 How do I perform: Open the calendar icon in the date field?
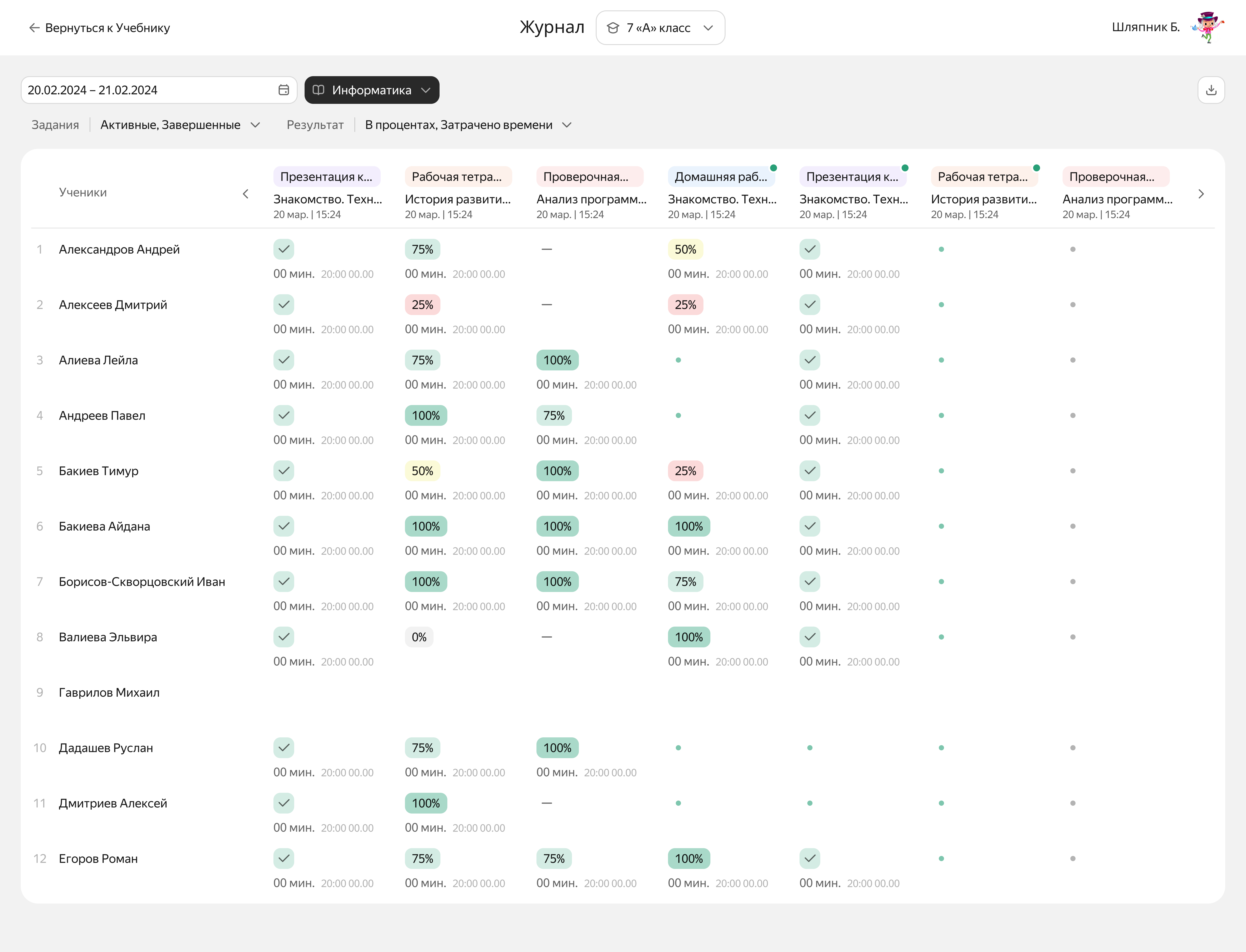point(284,90)
